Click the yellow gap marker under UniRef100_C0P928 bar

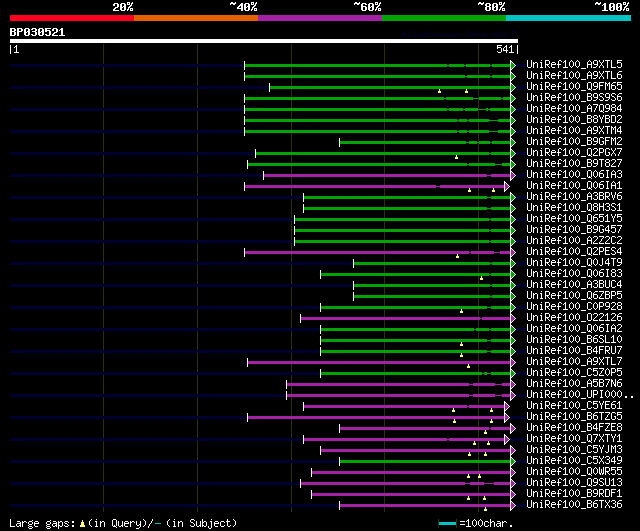point(462,311)
